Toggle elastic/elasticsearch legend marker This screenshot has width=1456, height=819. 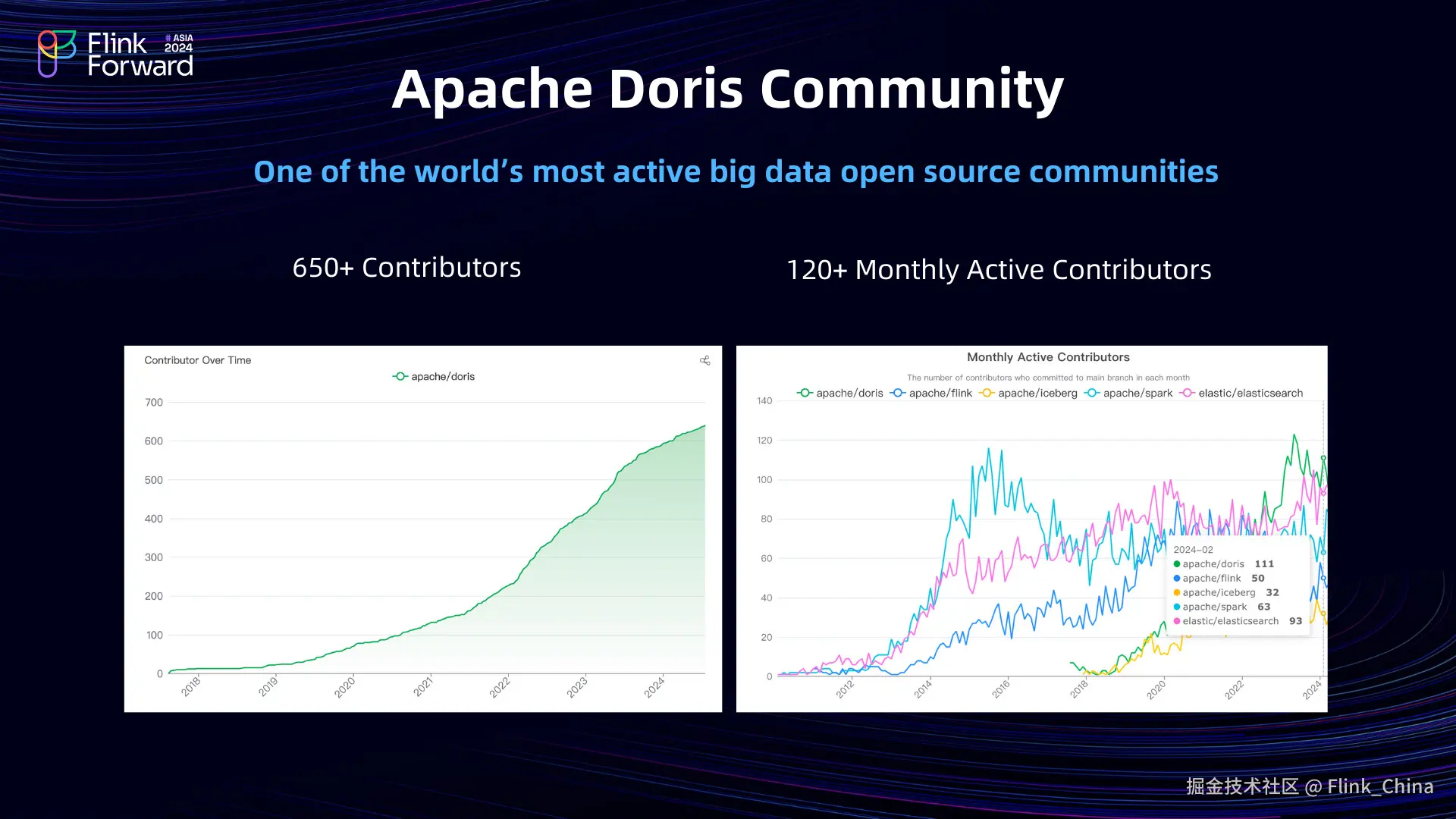click(1188, 394)
